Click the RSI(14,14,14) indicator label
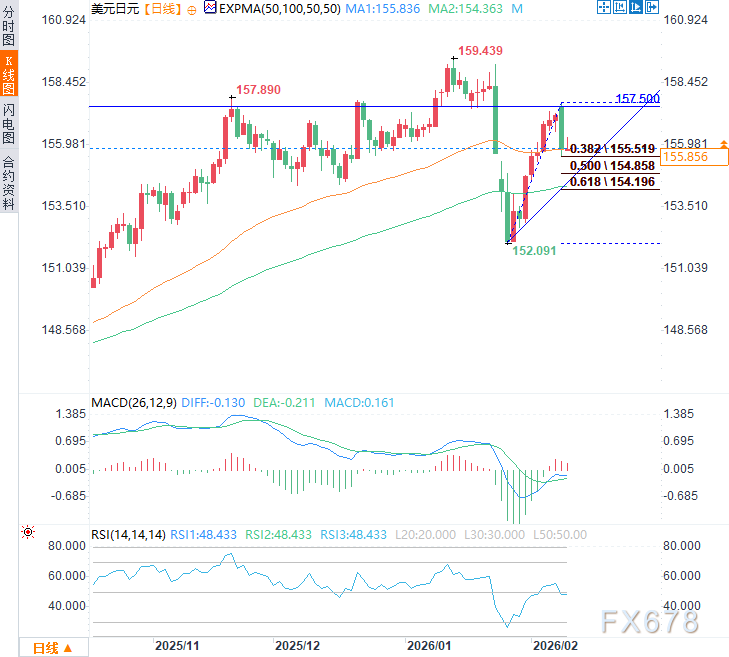729x657 pixels. tap(129, 534)
